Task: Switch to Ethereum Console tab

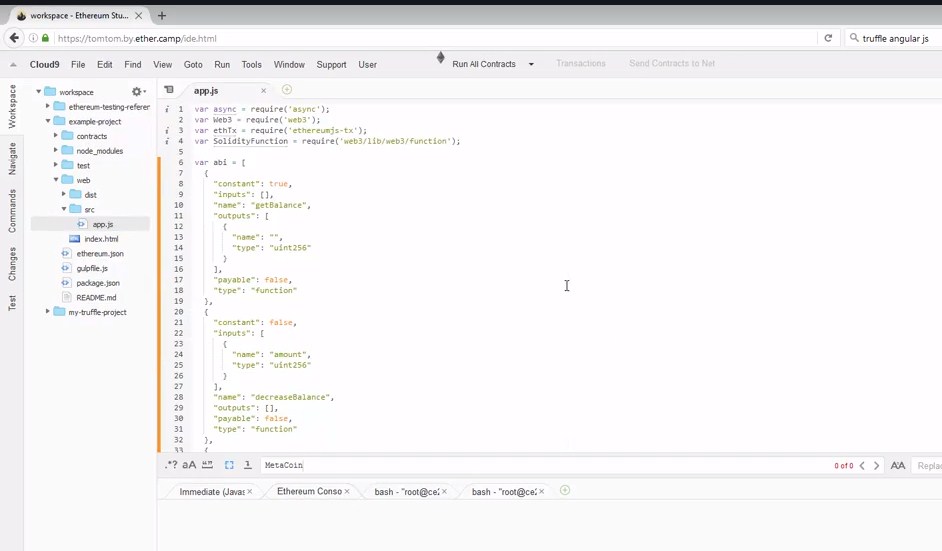Action: (309, 492)
